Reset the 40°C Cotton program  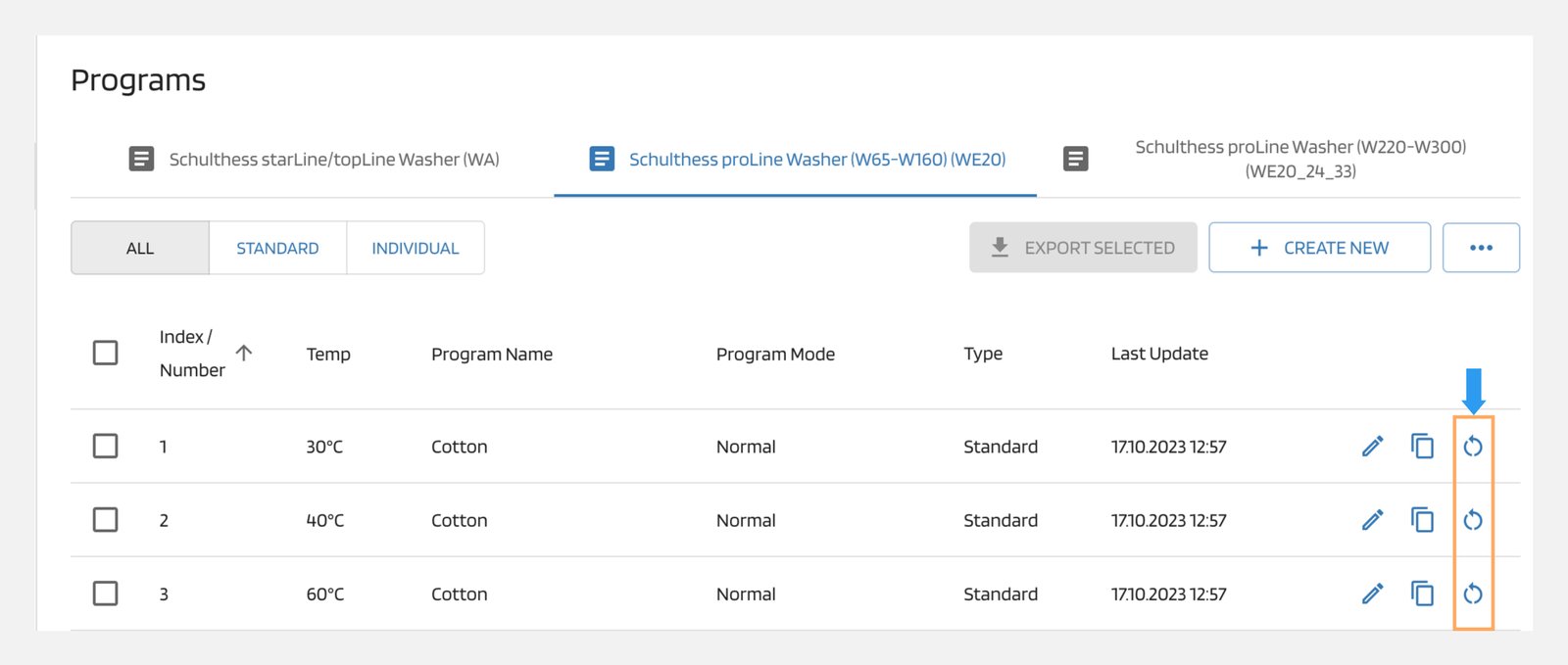pyautogui.click(x=1472, y=520)
